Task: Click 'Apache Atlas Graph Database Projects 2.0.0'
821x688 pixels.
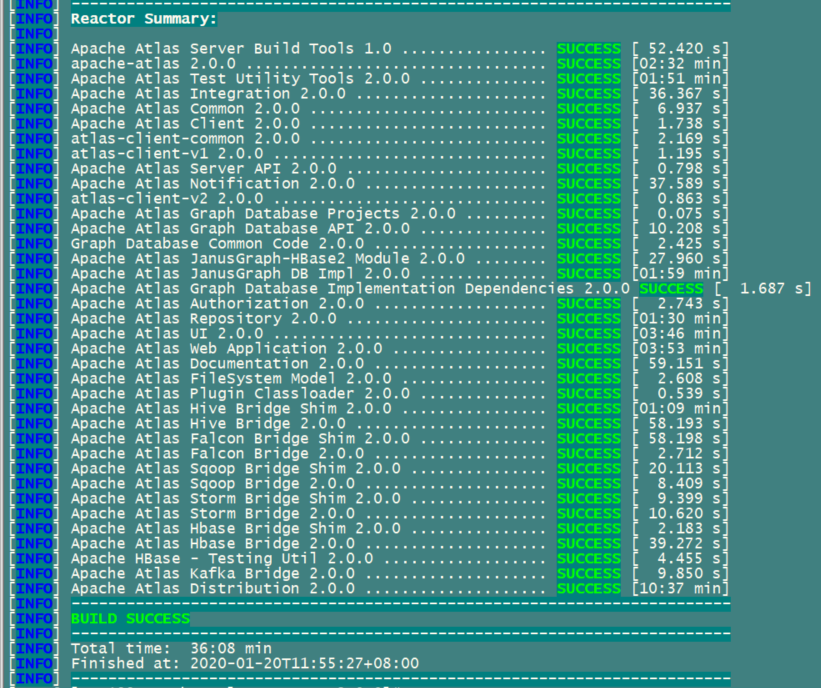Action: [263, 214]
